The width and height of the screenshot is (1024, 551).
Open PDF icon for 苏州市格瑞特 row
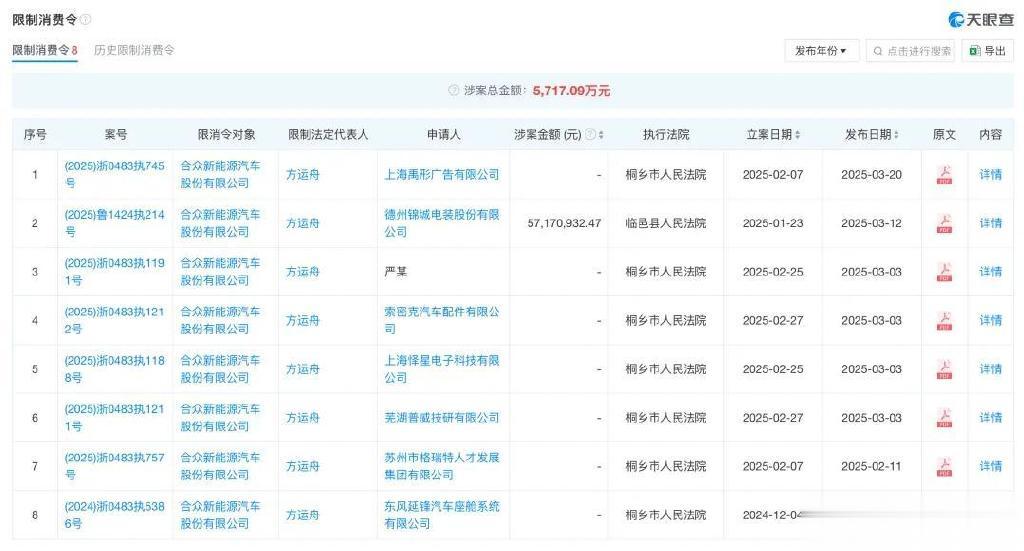(944, 466)
